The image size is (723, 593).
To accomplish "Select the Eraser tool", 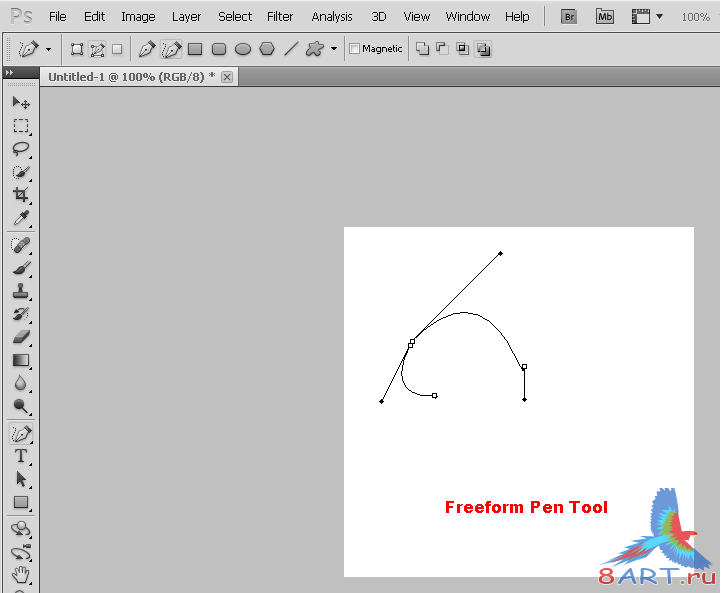I will (x=21, y=337).
